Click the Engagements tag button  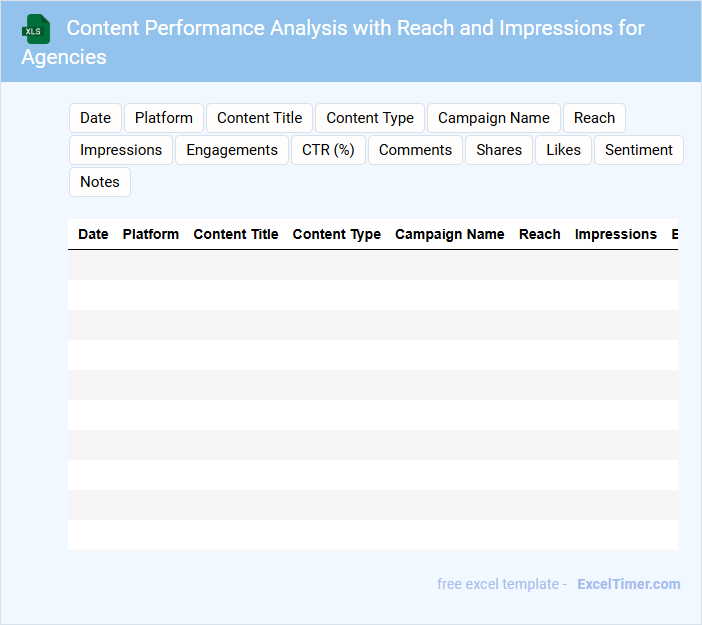(232, 150)
